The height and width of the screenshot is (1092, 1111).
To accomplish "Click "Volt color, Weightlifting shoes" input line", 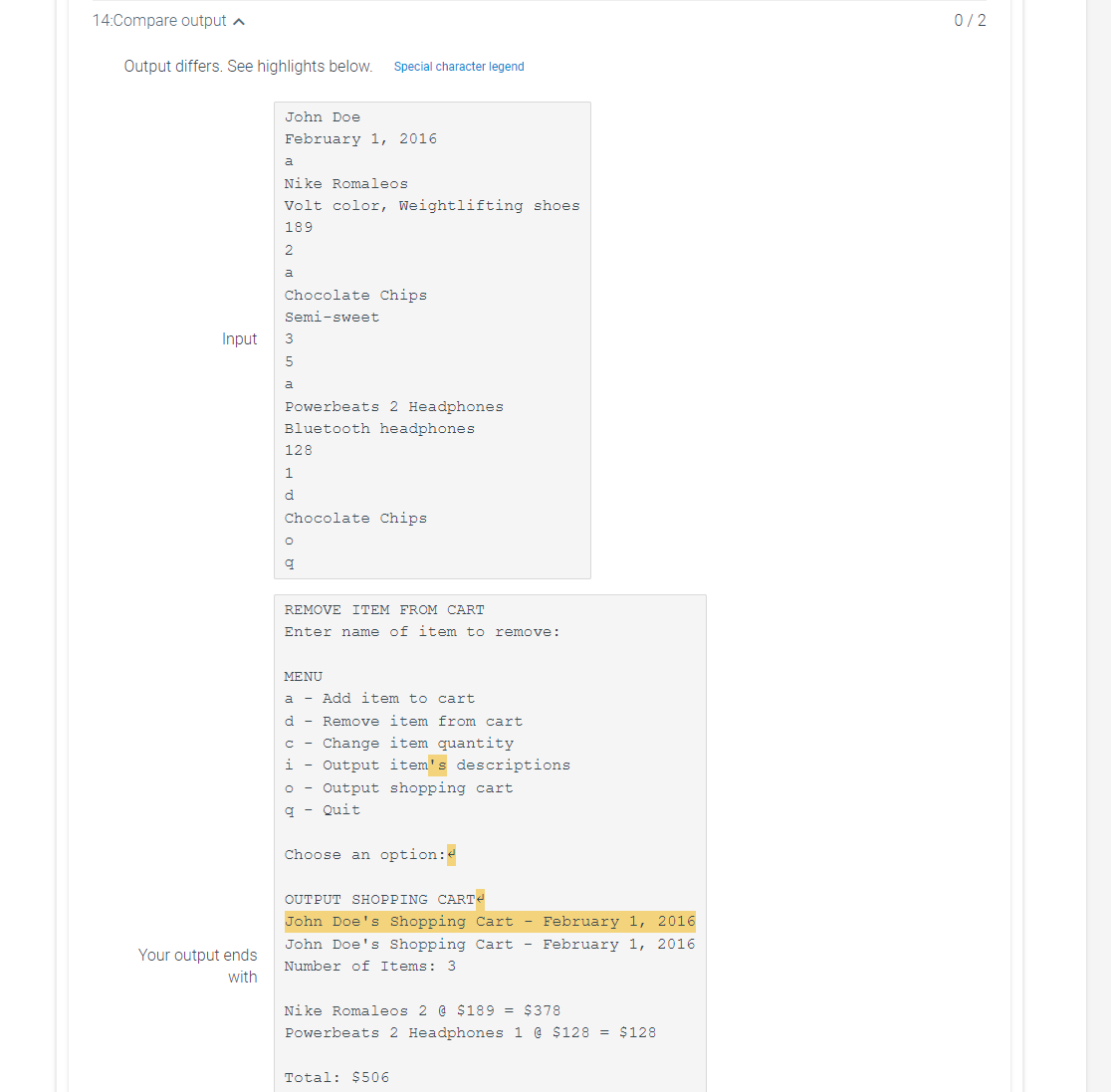I will click(x=432, y=205).
